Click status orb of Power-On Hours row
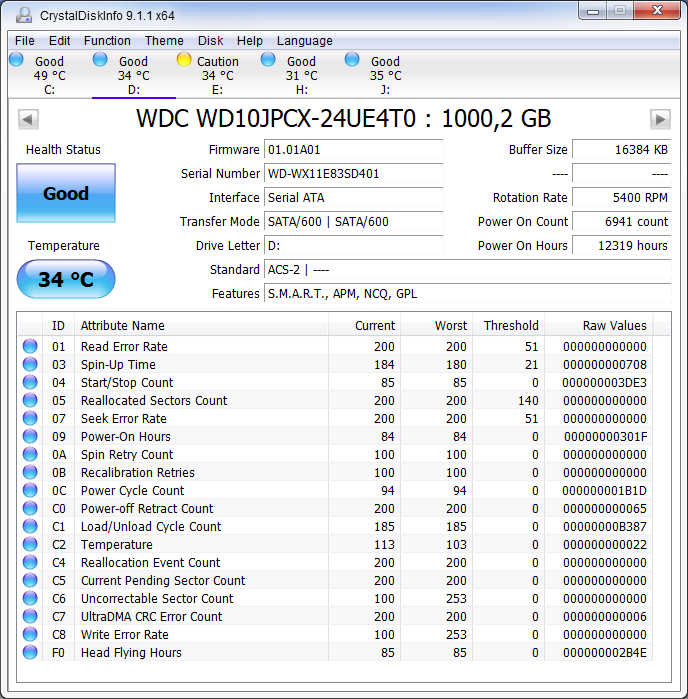688x699 pixels. (x=30, y=436)
